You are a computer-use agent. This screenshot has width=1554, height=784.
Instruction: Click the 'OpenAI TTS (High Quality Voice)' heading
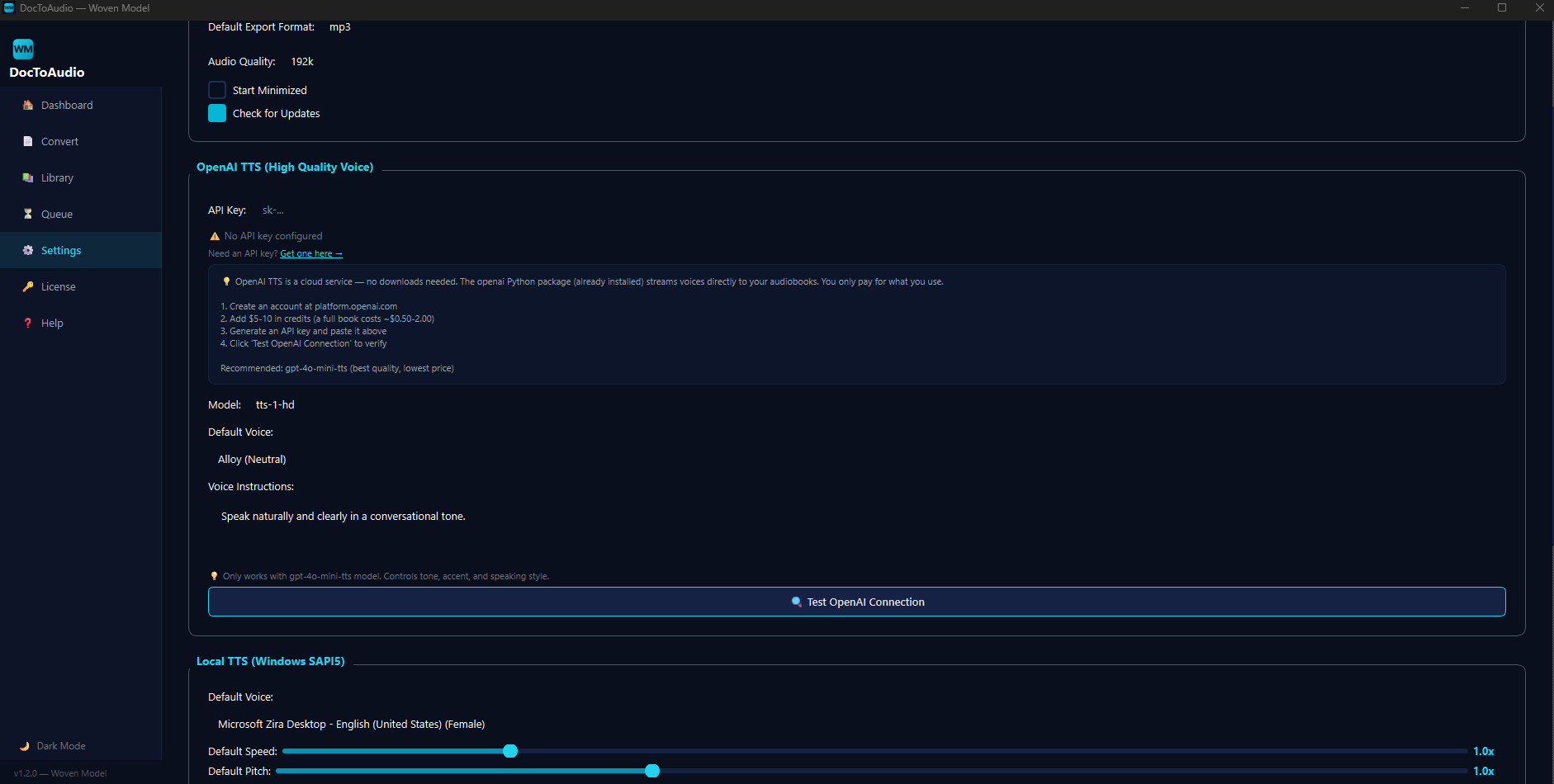[285, 167]
